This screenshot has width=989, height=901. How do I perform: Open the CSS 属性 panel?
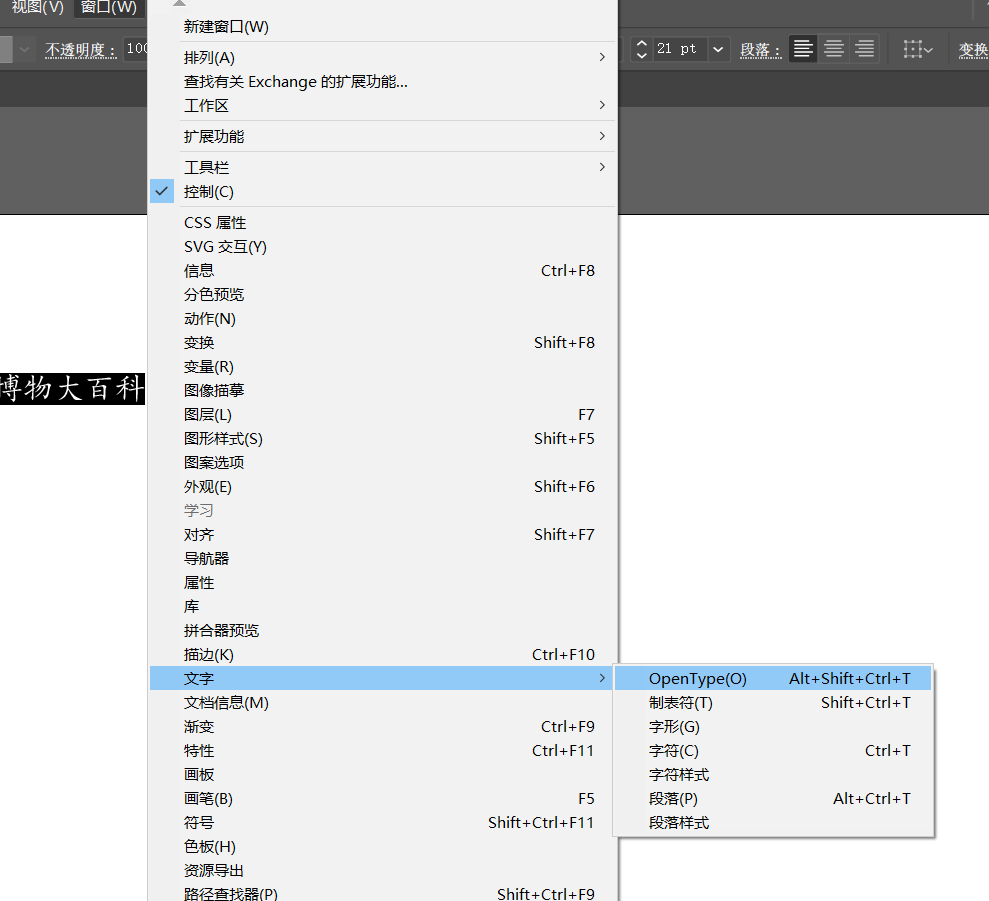382,223
